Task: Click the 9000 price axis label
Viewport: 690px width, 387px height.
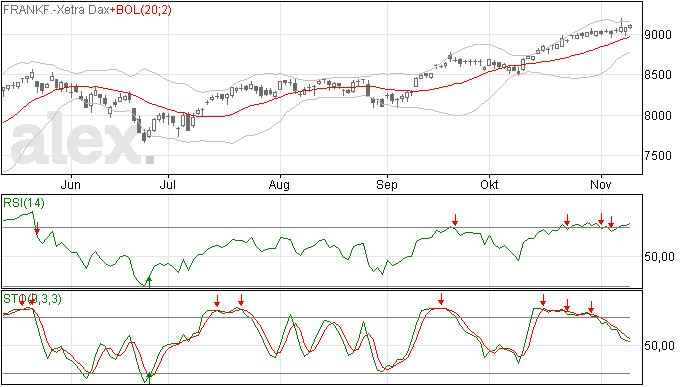Action: point(658,34)
